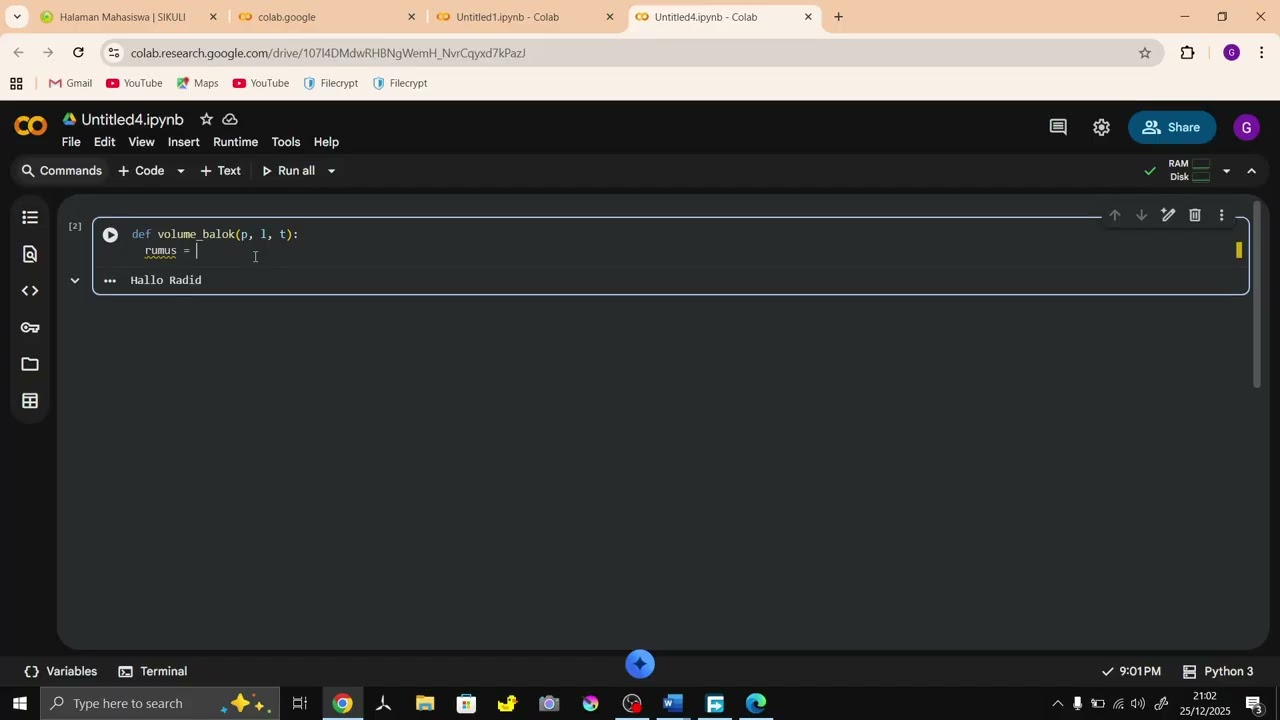Screen dimensions: 1280x720
Task: Reload the page
Action: tap(79, 53)
